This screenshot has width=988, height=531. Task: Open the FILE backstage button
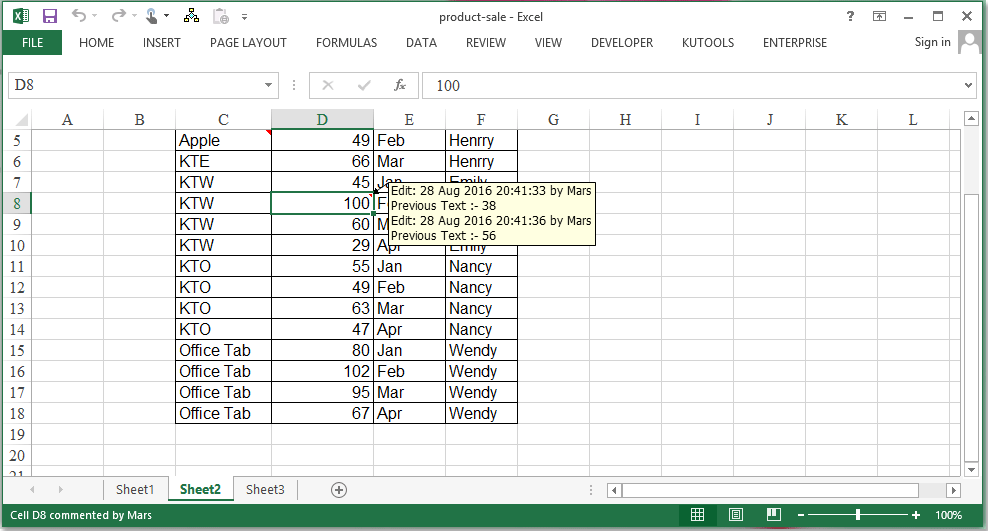(x=32, y=43)
